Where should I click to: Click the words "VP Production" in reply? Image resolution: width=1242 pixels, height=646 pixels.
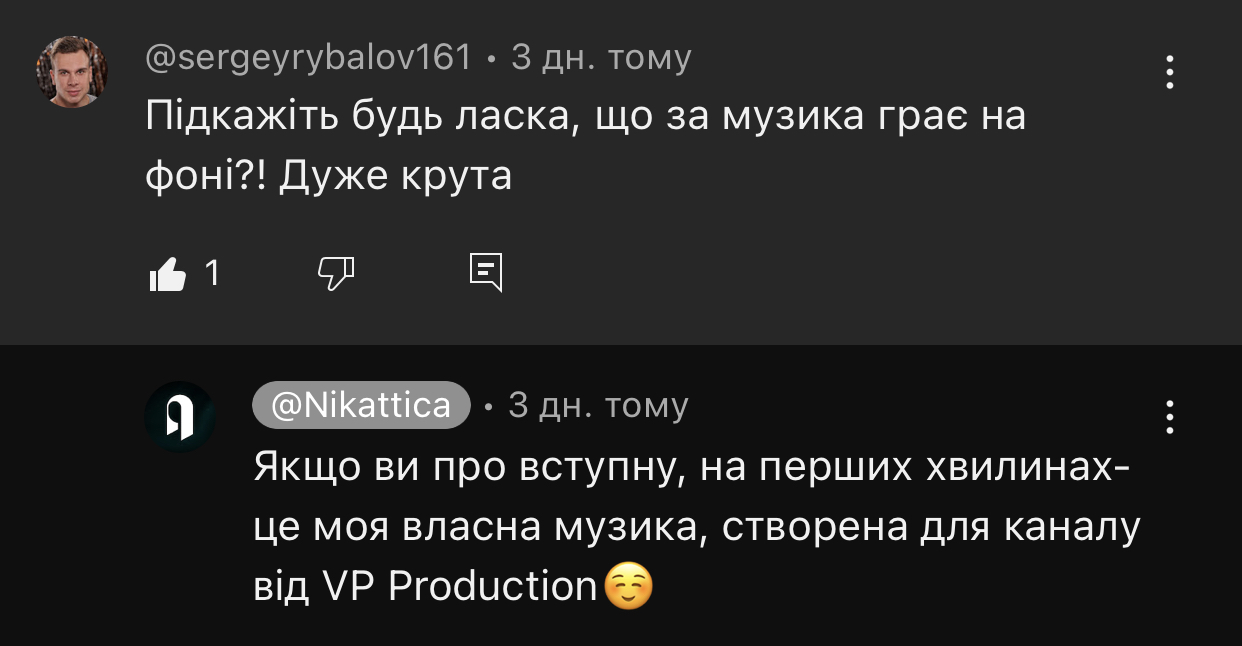pos(460,587)
